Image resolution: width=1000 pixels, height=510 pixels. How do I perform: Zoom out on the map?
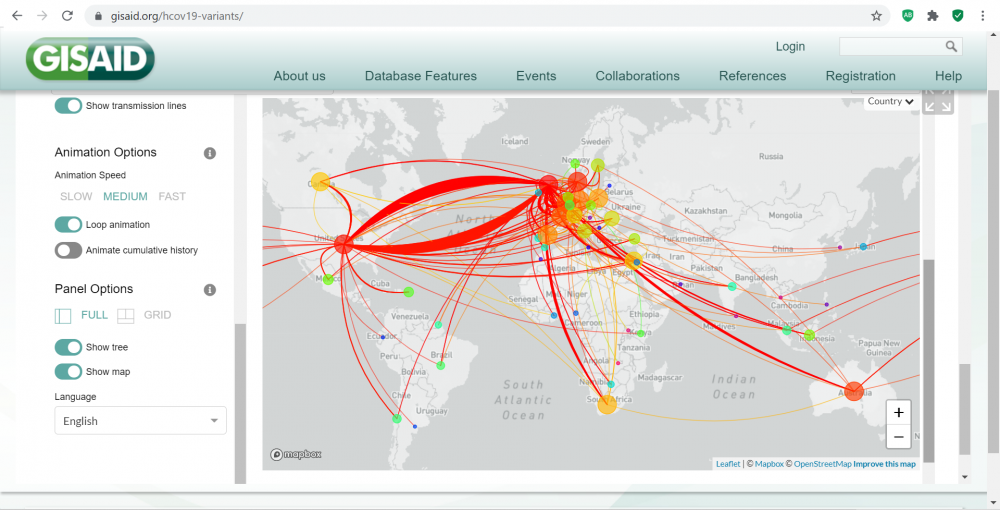[x=898, y=437]
